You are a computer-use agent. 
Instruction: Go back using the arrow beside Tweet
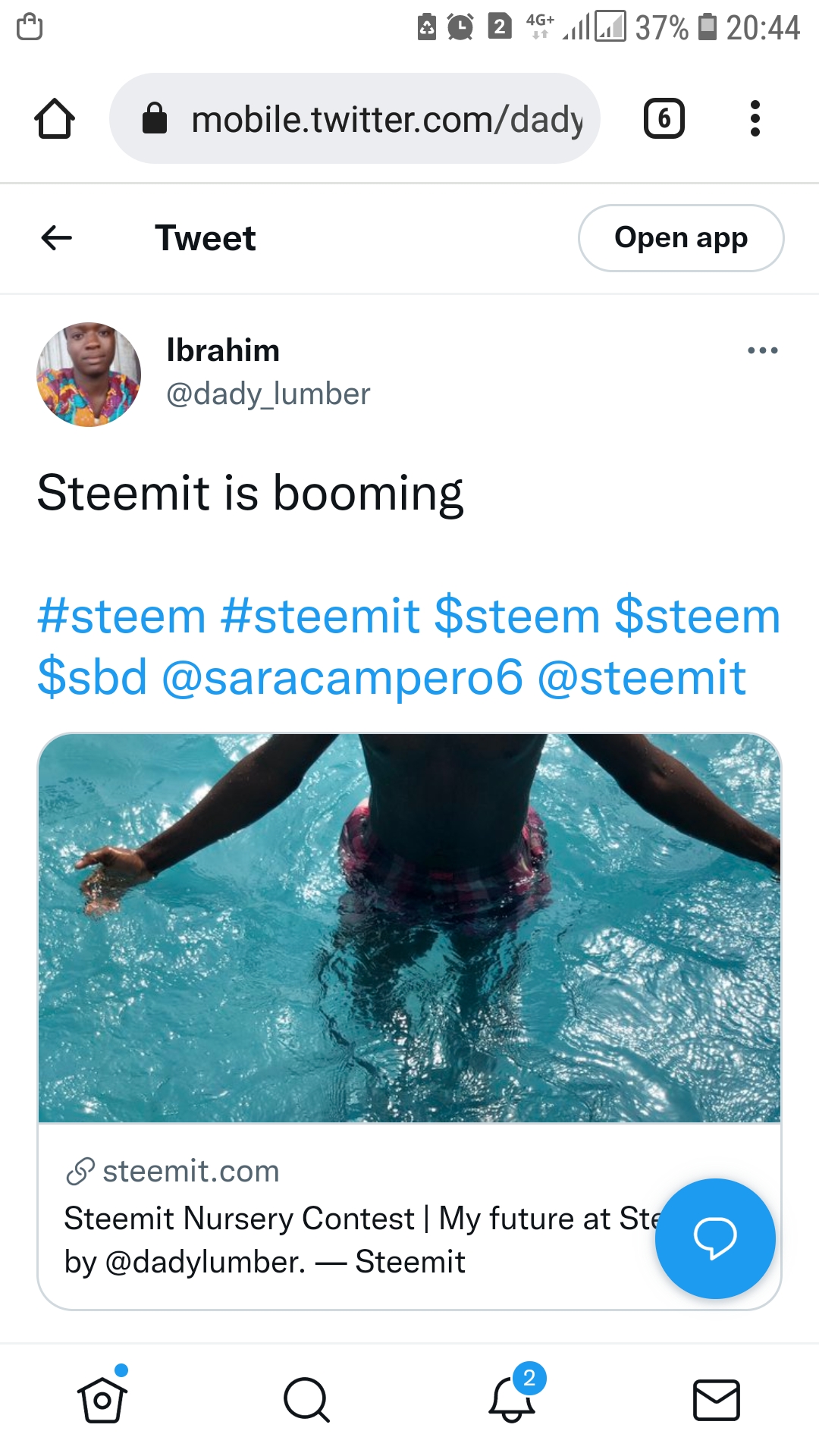pyautogui.click(x=56, y=238)
